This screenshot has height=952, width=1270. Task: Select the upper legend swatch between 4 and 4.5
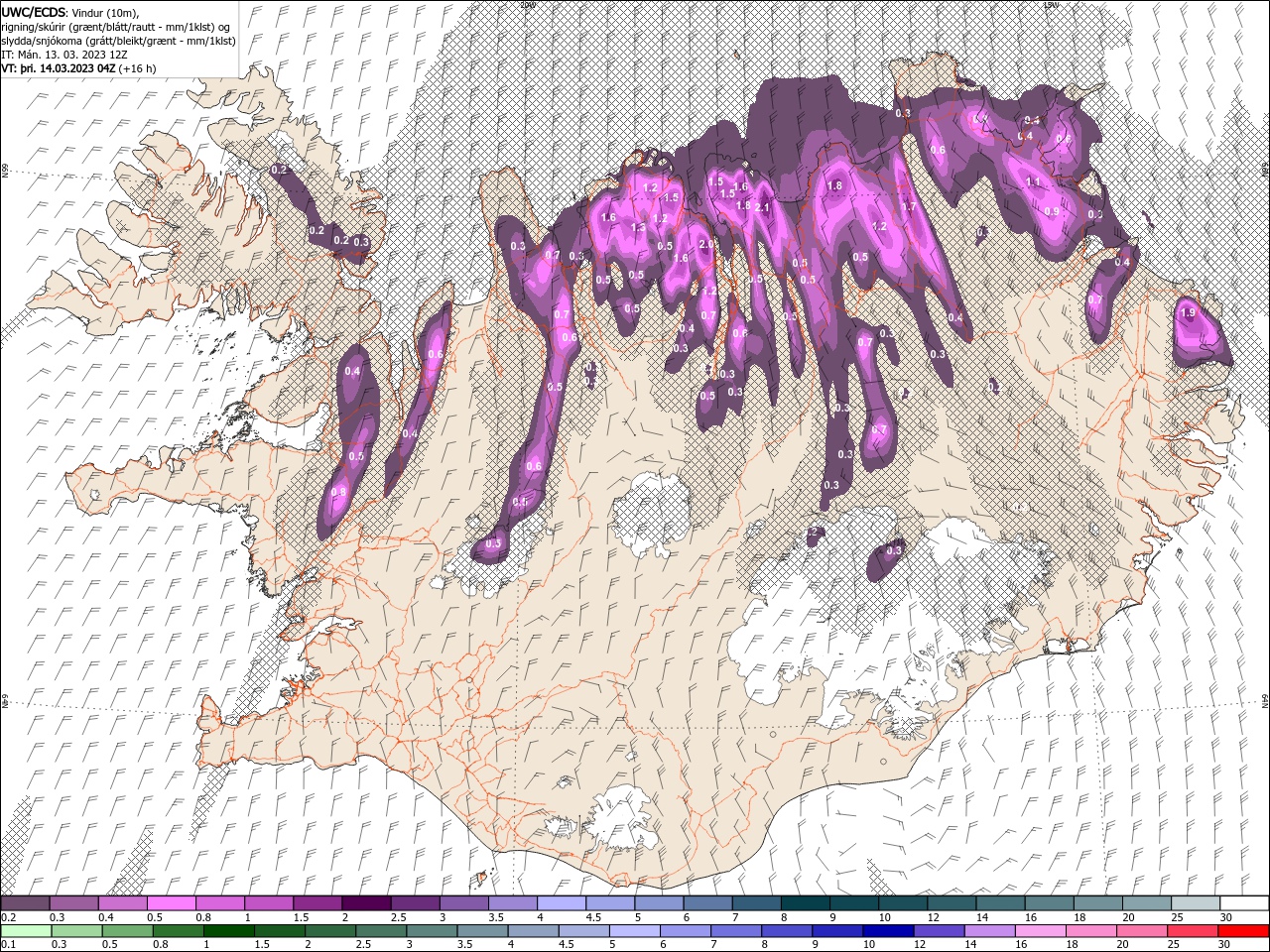pos(562,903)
